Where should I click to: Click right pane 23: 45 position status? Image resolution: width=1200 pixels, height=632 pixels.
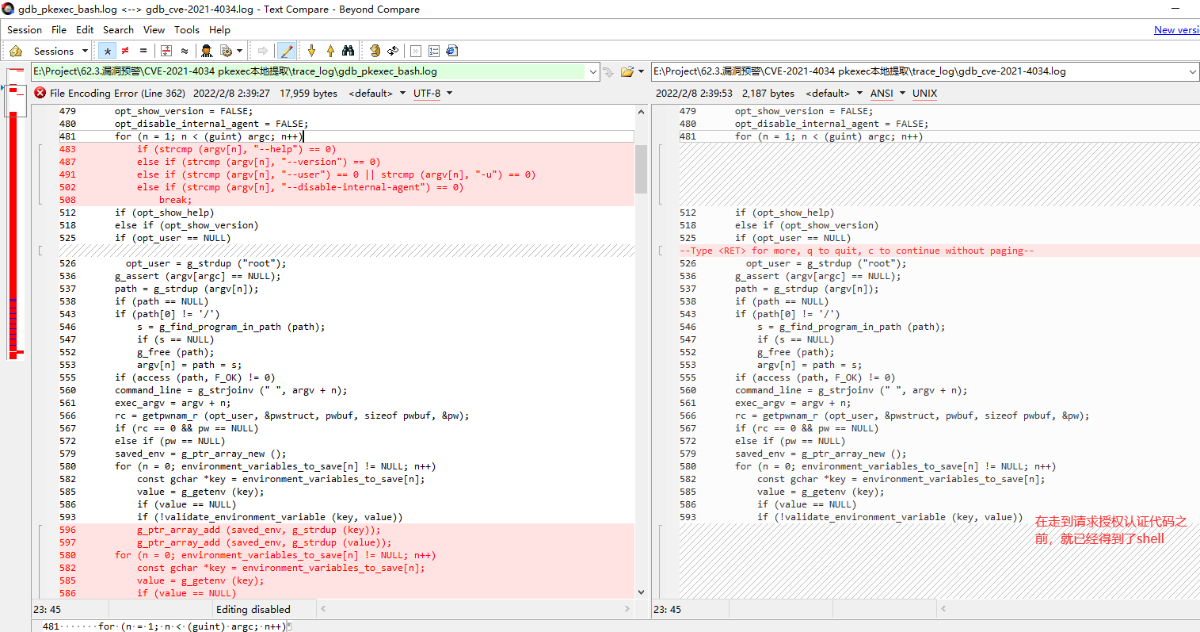(669, 609)
